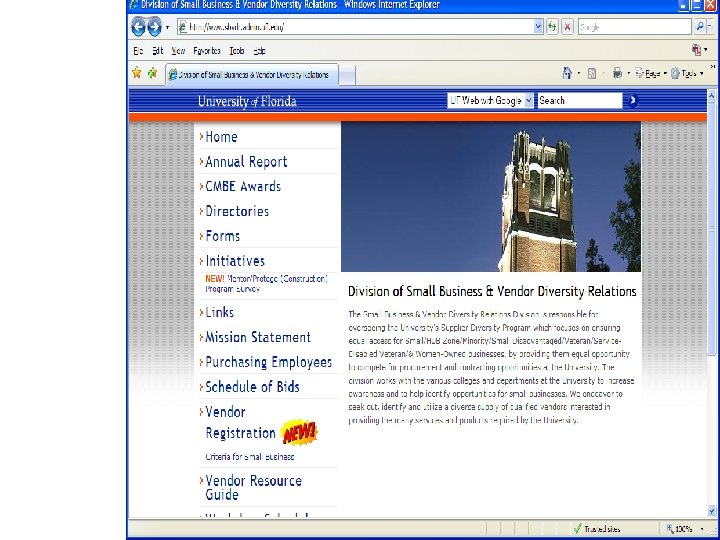Click the Add to Favorites star-plus icon
This screenshot has width=720, height=540.
pos(152,73)
